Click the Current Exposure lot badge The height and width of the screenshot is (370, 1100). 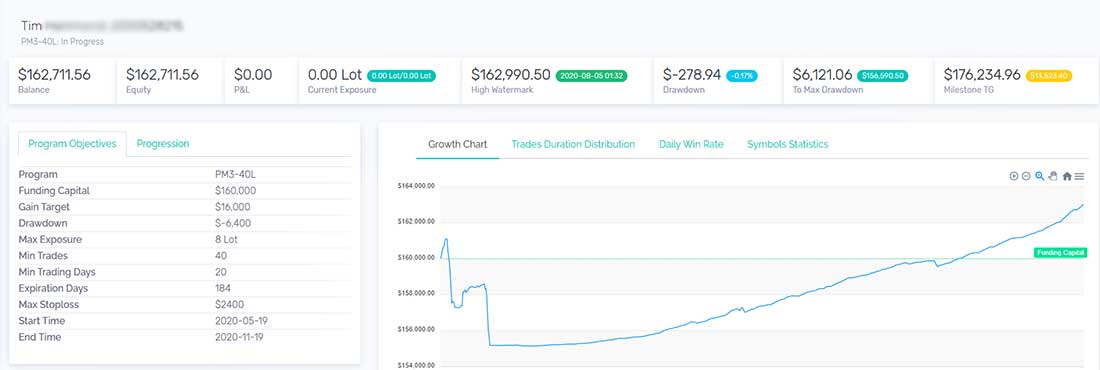coord(401,75)
